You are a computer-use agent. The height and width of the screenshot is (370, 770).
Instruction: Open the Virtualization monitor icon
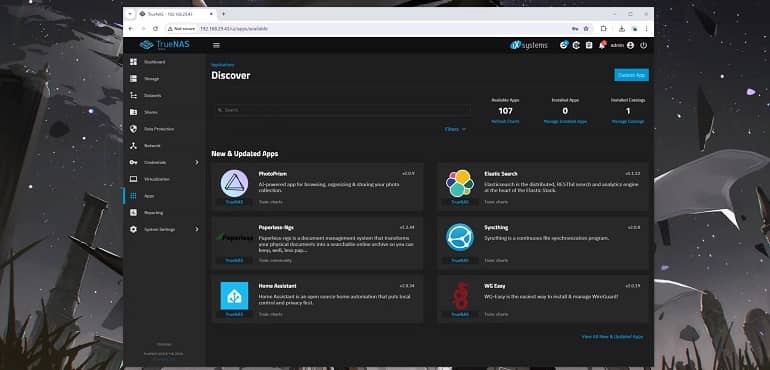pos(133,179)
